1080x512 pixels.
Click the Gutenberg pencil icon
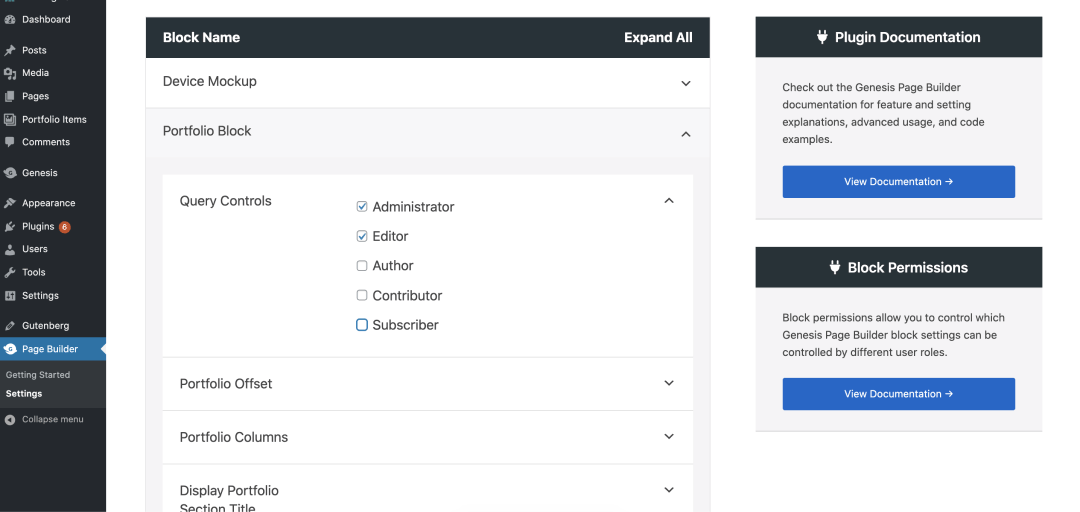click(10, 326)
